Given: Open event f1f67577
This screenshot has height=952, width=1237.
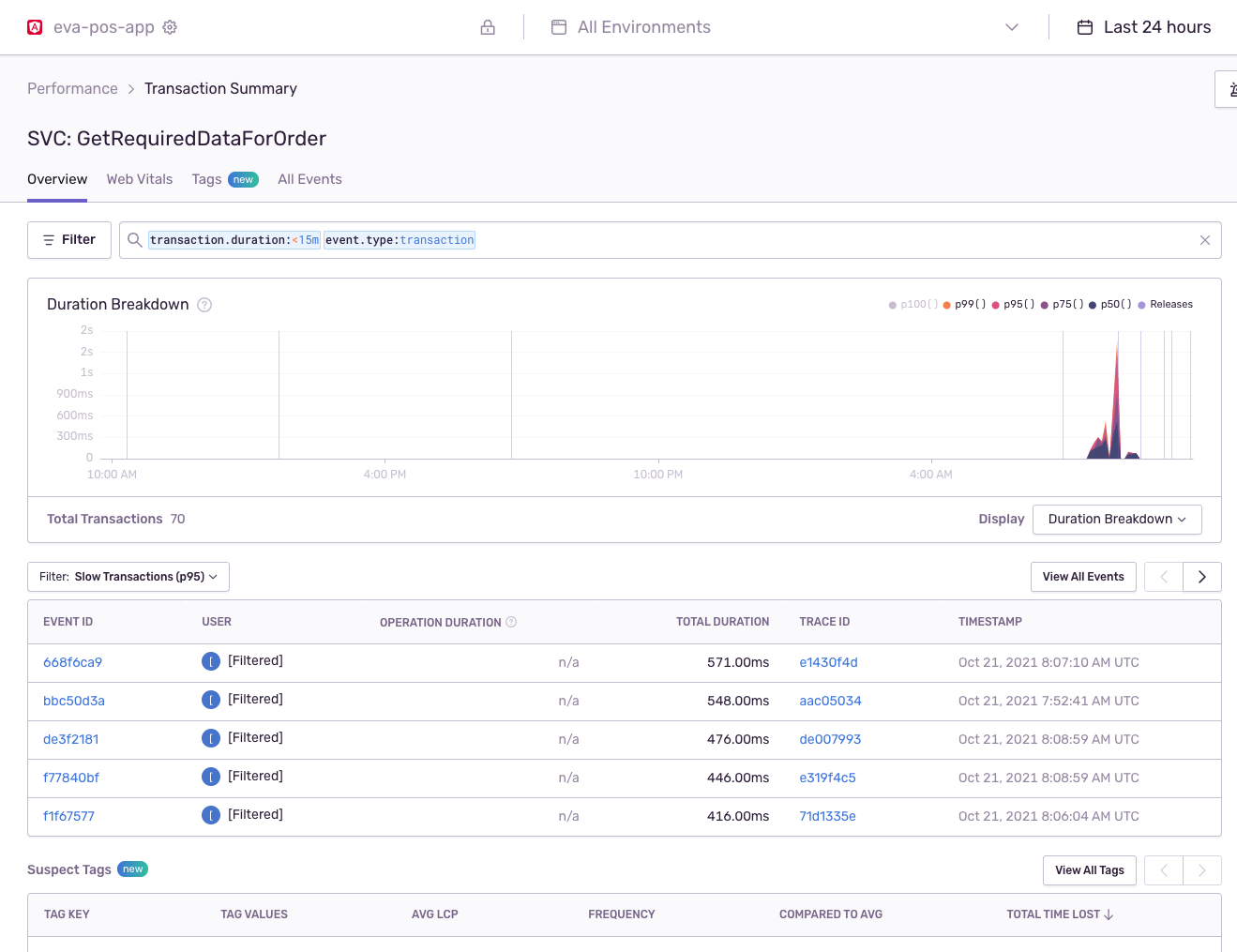Looking at the screenshot, I should click(x=68, y=816).
